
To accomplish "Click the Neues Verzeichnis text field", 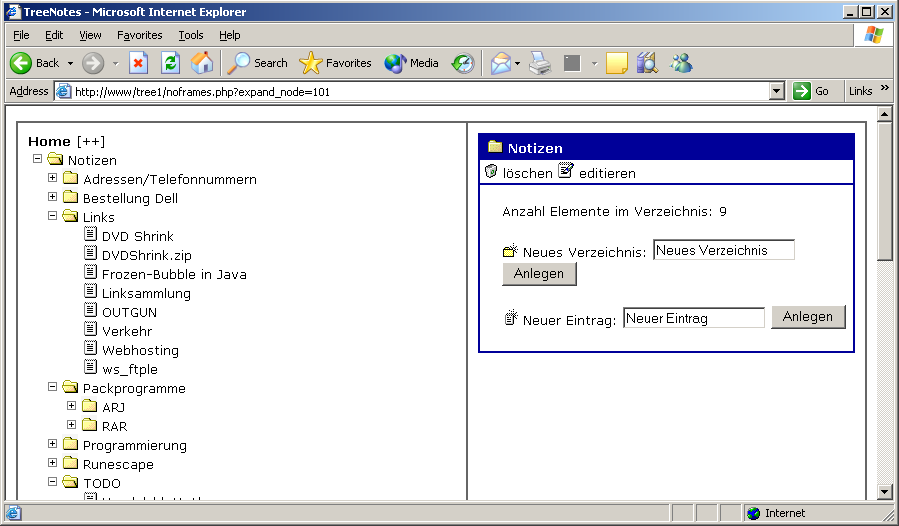I will click(724, 250).
